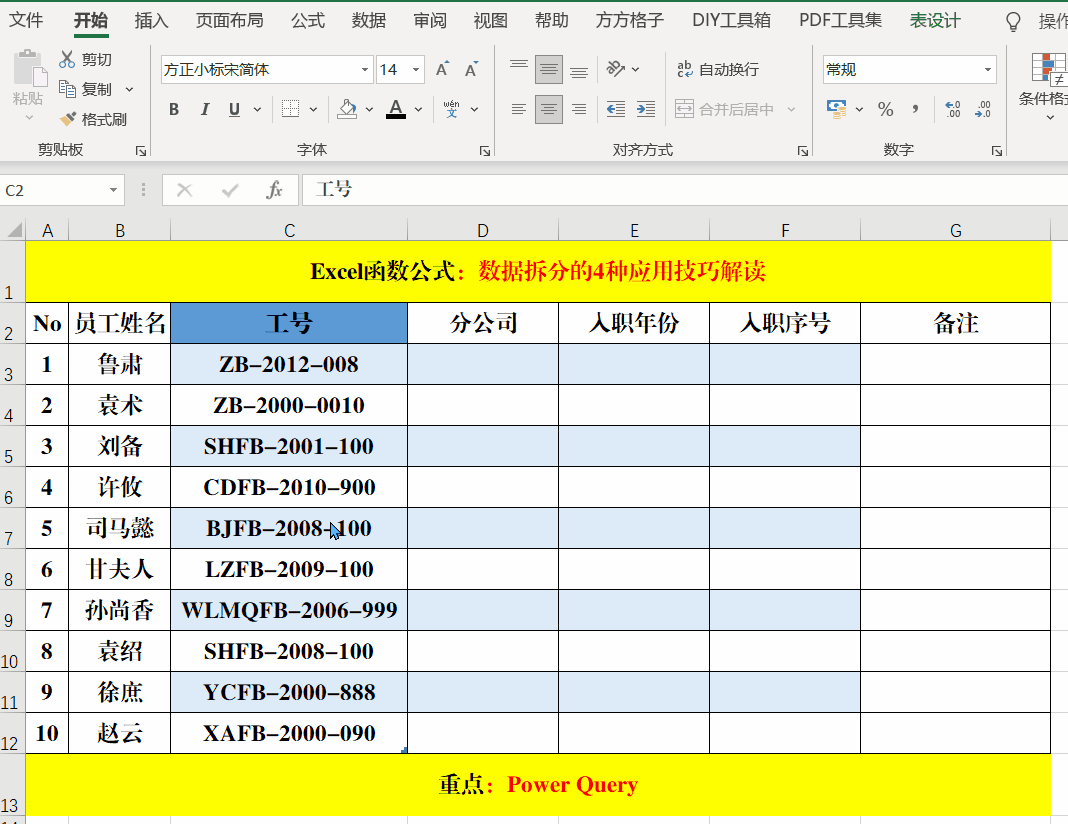This screenshot has width=1068, height=824.
Task: Toggle center horizontal alignment
Action: point(549,109)
